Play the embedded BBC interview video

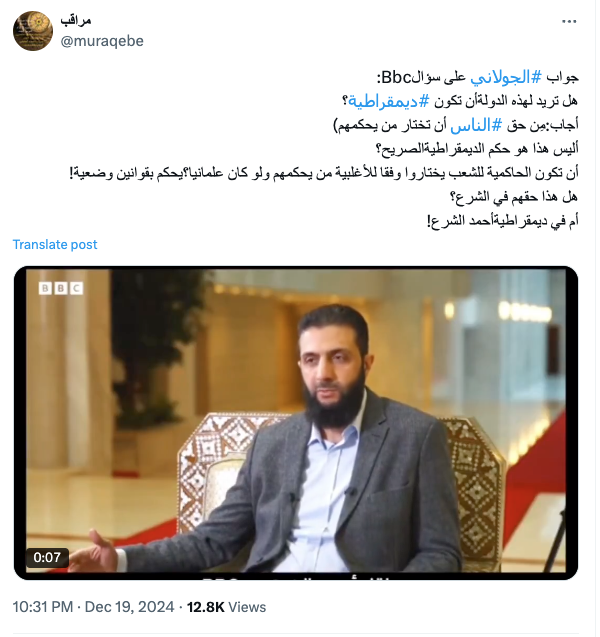coord(296,423)
